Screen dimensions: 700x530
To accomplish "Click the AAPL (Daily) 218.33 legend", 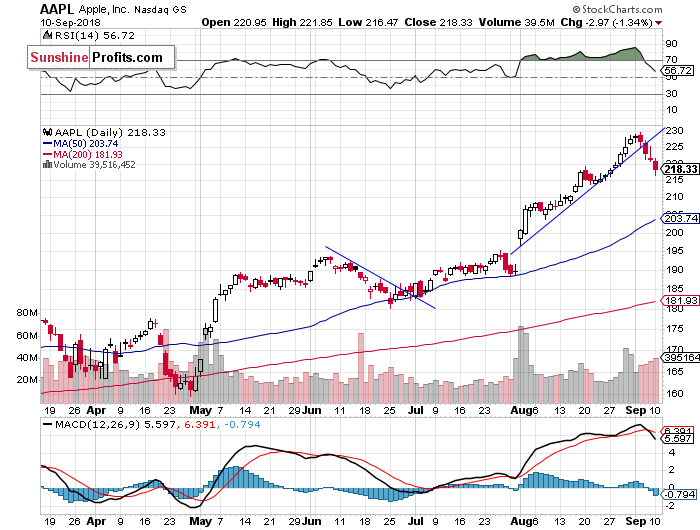I will point(110,132).
